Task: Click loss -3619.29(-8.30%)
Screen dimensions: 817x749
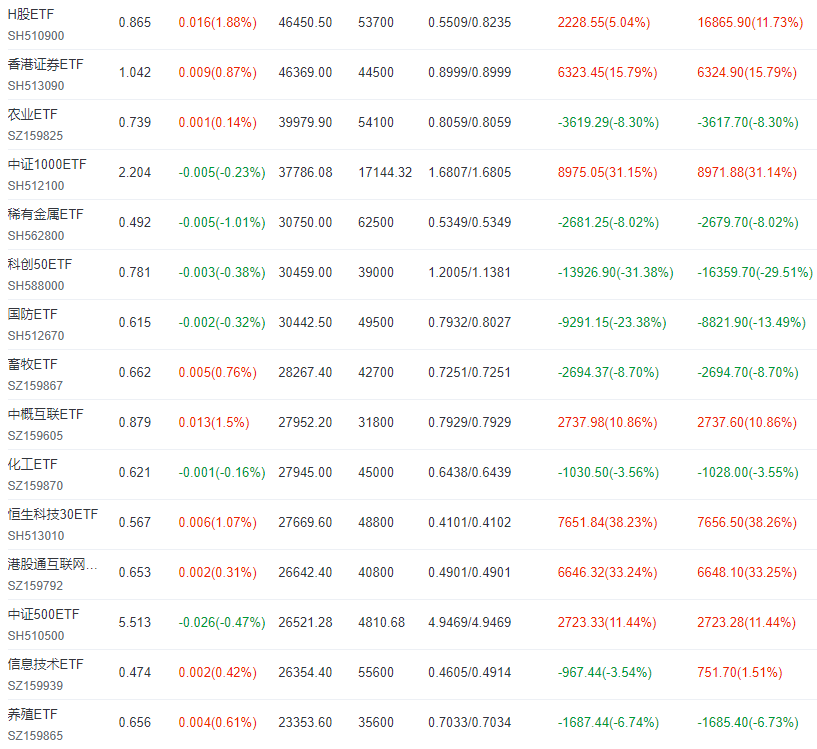Action: pos(609,123)
